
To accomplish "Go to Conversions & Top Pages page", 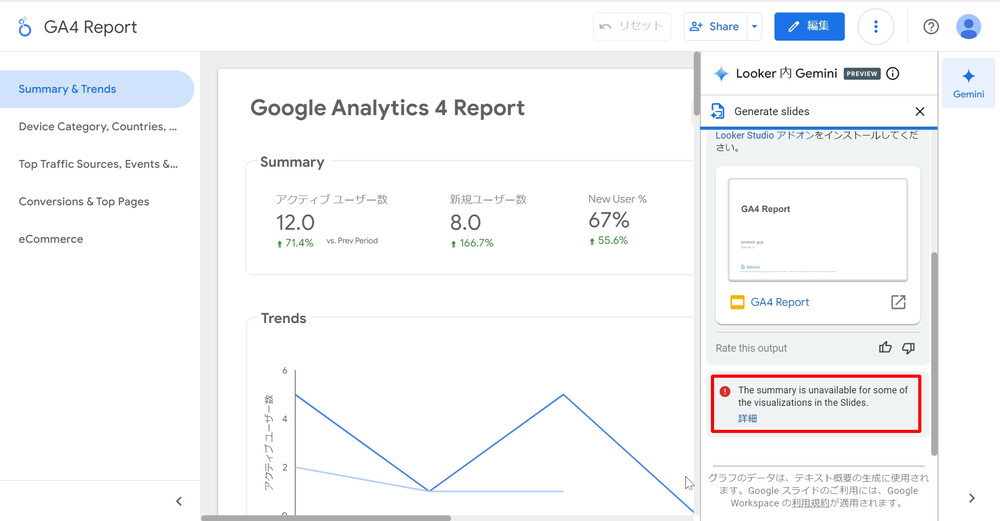I will click(84, 202).
